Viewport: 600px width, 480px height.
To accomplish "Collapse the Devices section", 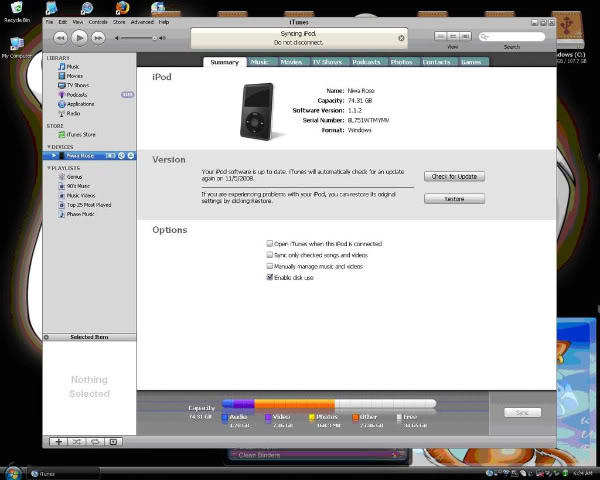I will [49, 147].
